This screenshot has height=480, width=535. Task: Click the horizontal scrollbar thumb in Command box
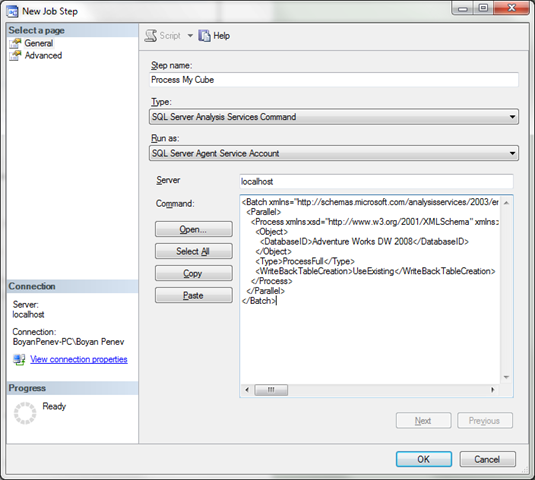click(x=271, y=390)
